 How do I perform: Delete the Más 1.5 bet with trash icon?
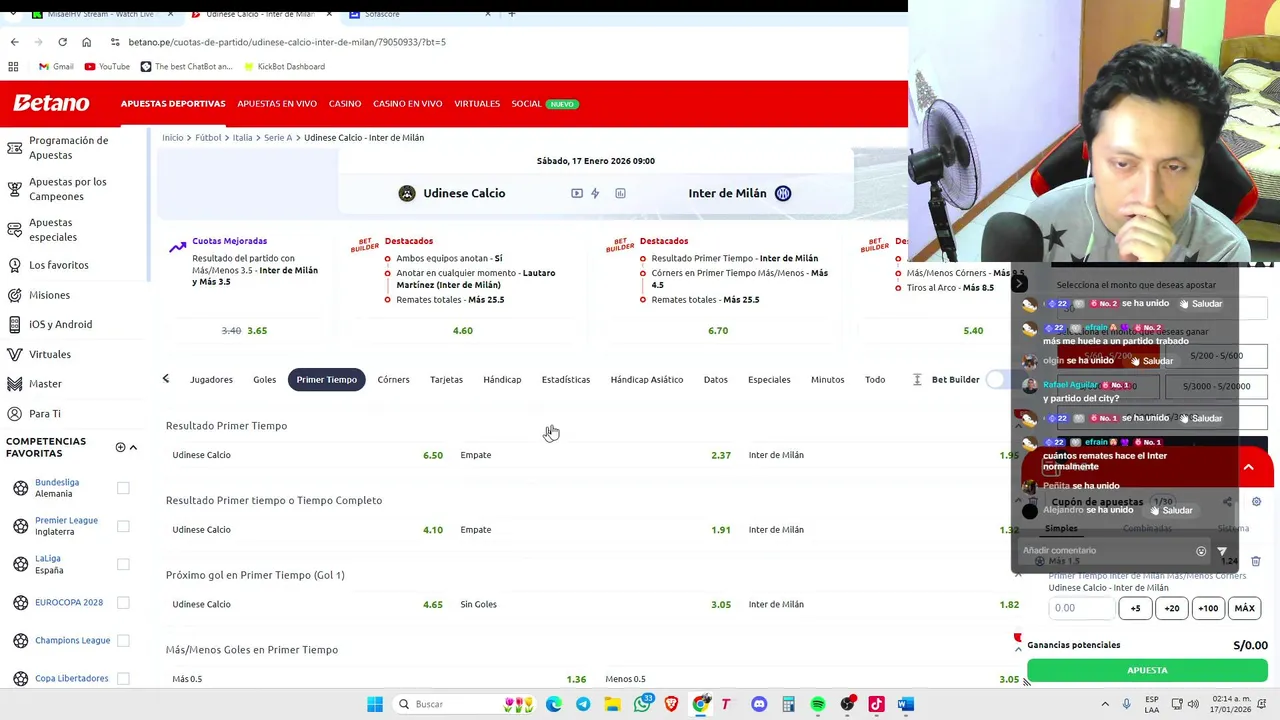click(1256, 561)
